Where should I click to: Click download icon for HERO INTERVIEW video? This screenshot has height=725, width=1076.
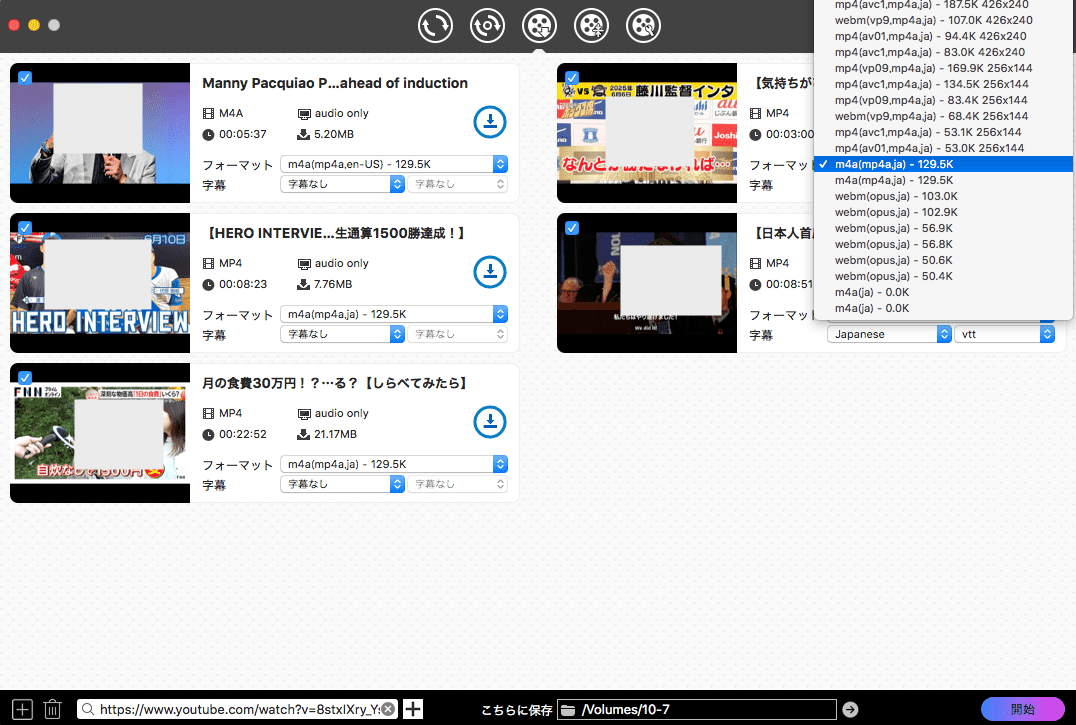489,272
